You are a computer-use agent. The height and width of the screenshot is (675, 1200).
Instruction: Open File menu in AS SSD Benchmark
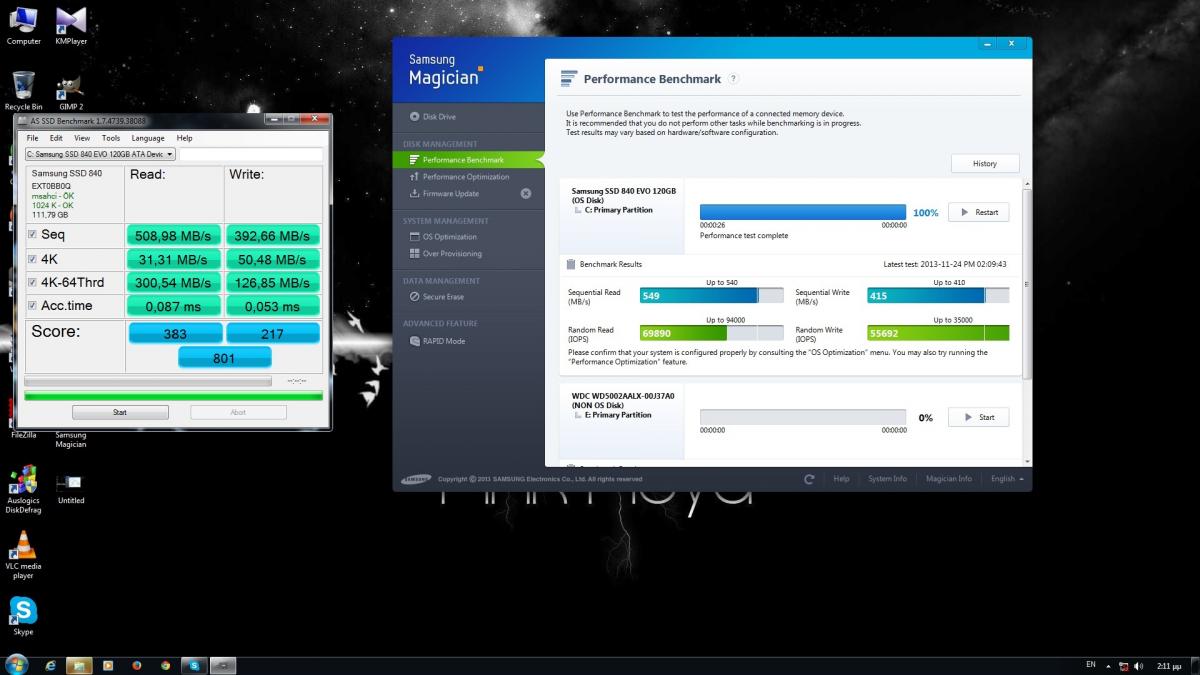pos(32,138)
